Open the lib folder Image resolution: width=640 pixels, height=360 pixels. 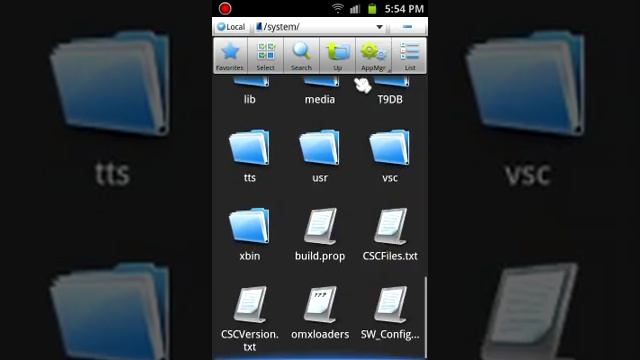tap(249, 92)
